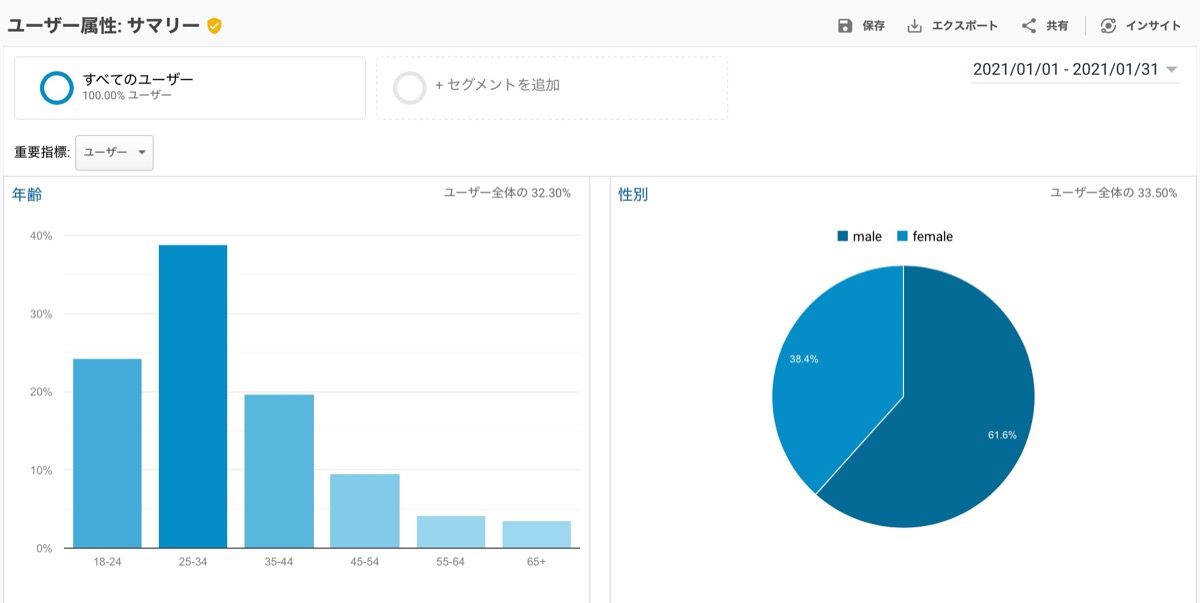This screenshot has height=603, width=1200.
Task: Click the ユーザー属性: サマリー page title
Action: click(x=104, y=26)
